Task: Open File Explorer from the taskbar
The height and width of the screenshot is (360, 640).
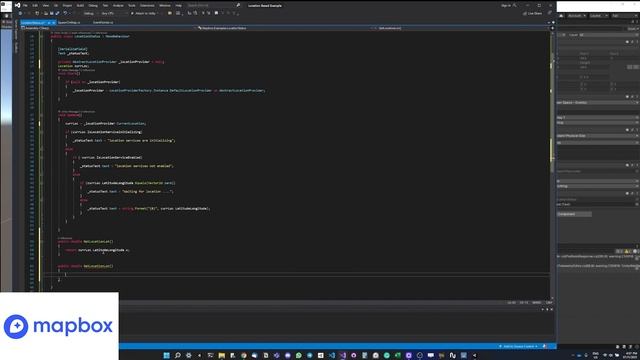Action: pyautogui.click(x=222, y=356)
